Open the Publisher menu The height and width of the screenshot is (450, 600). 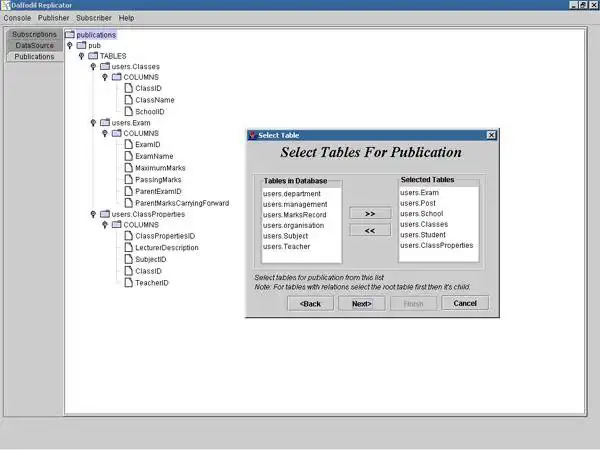pos(54,18)
